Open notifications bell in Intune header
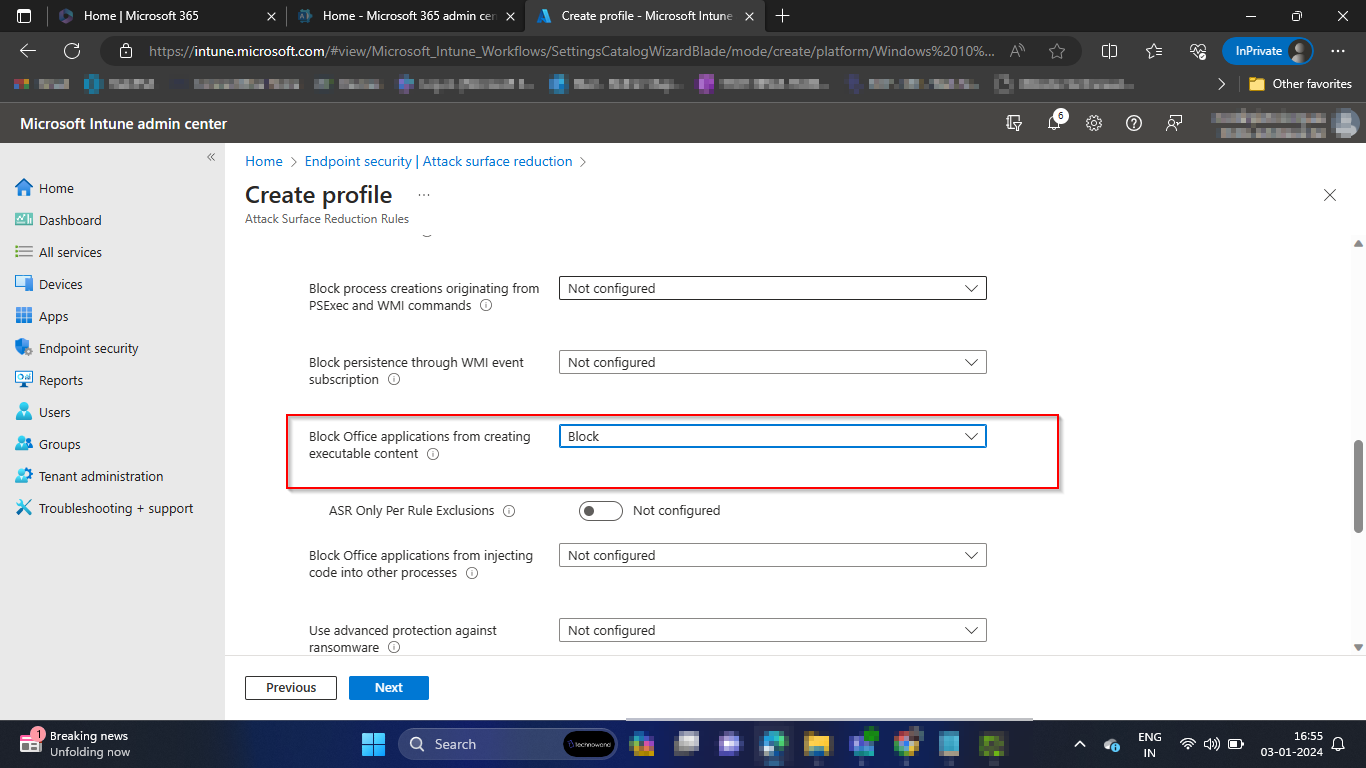Viewport: 1366px width, 768px height. tap(1054, 123)
